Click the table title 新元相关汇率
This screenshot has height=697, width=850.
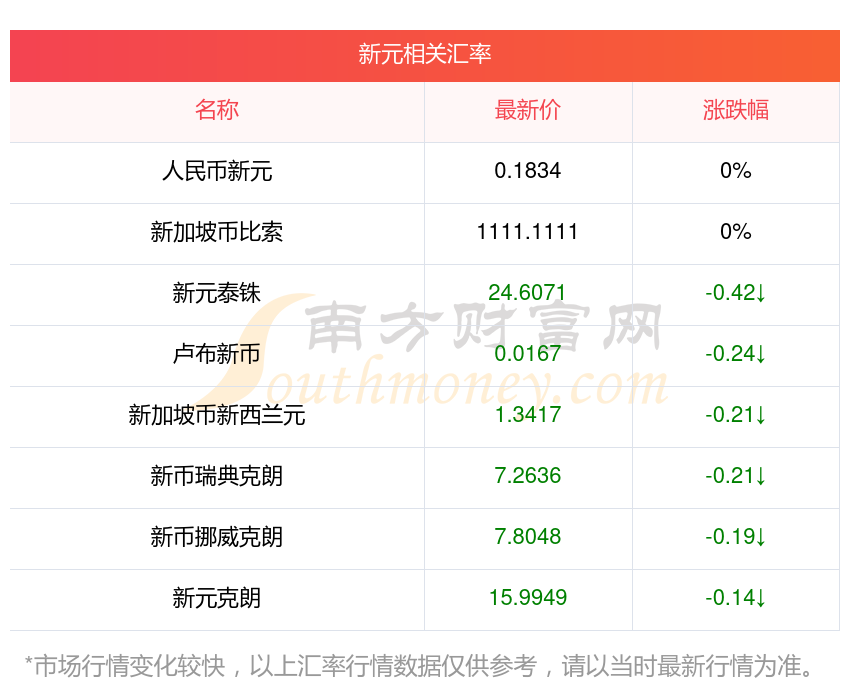pyautogui.click(x=424, y=54)
